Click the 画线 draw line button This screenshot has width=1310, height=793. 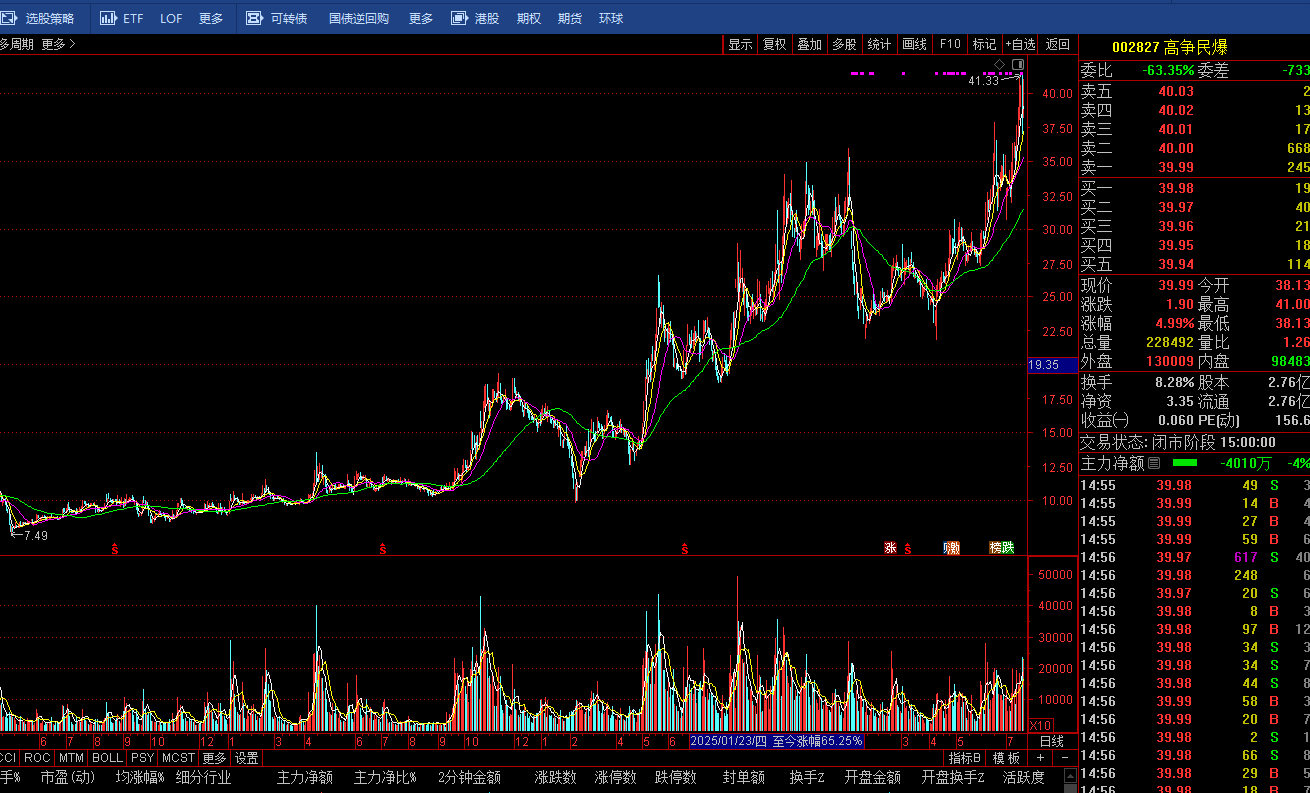pyautogui.click(x=914, y=44)
